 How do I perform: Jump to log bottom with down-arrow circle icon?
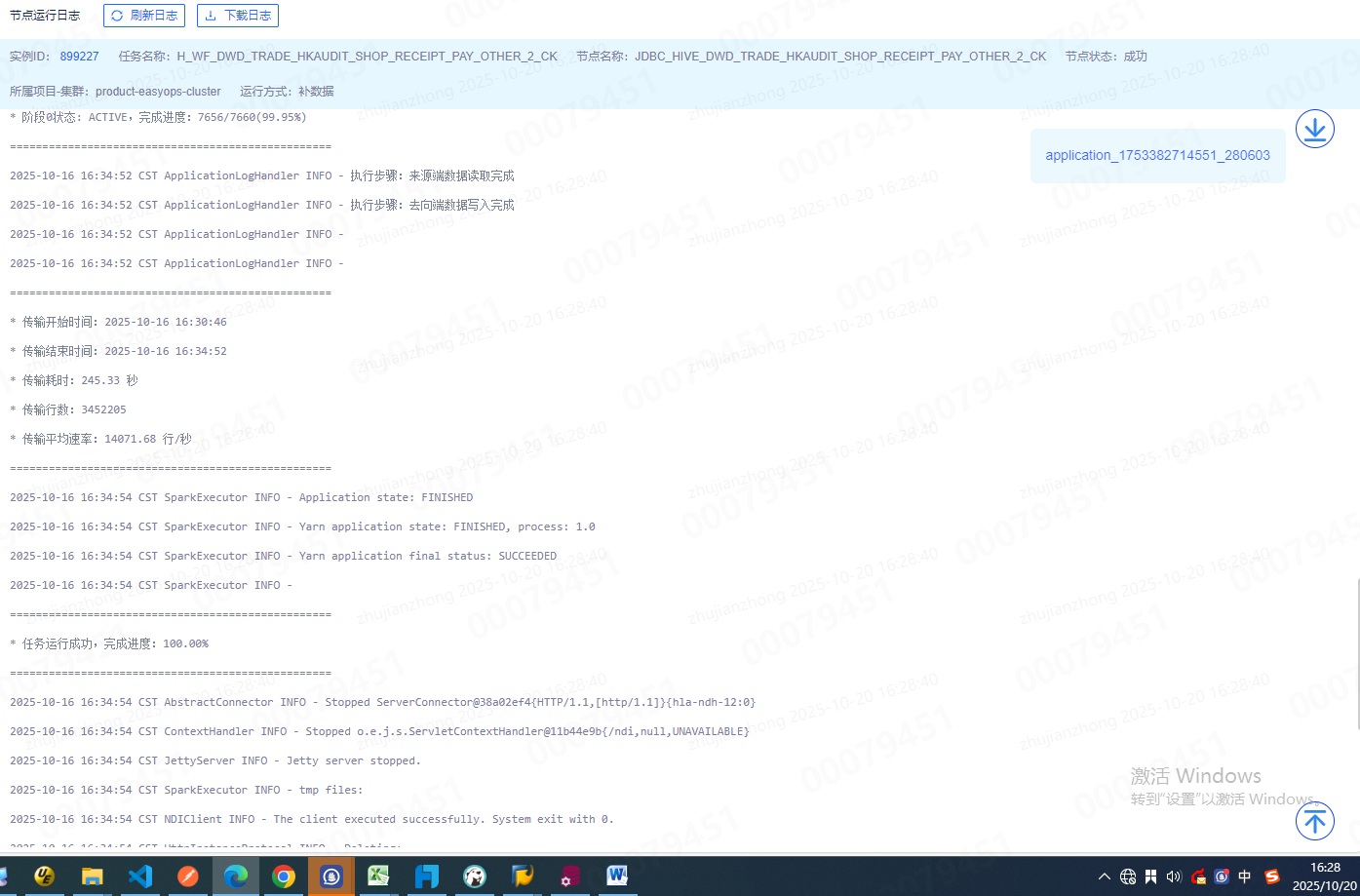[x=1314, y=129]
